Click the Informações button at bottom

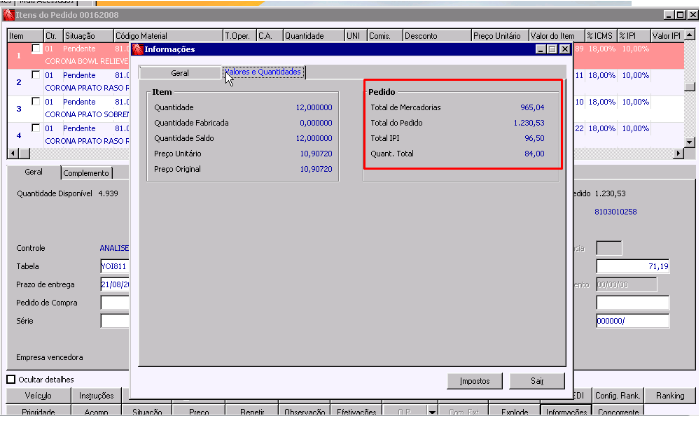click(x=567, y=412)
